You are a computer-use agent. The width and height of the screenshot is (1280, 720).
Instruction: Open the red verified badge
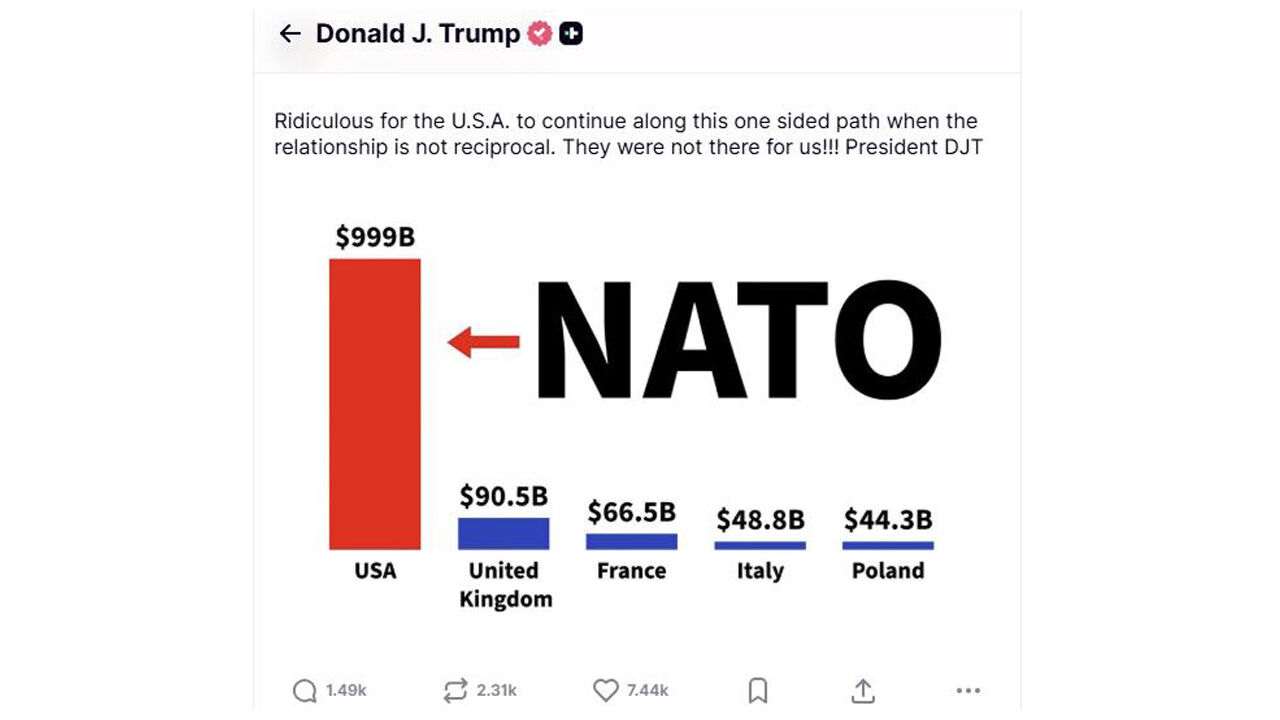click(540, 34)
